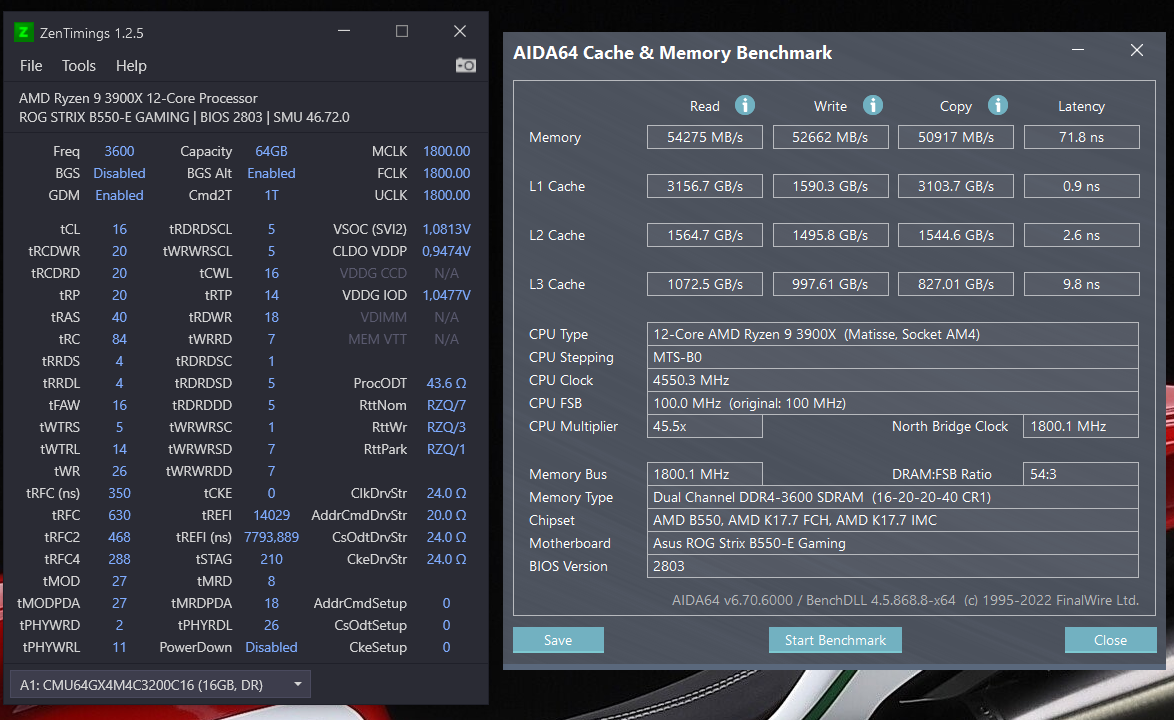
Task: Click the CPU FSB 100.0 MHz field
Action: tap(892, 403)
